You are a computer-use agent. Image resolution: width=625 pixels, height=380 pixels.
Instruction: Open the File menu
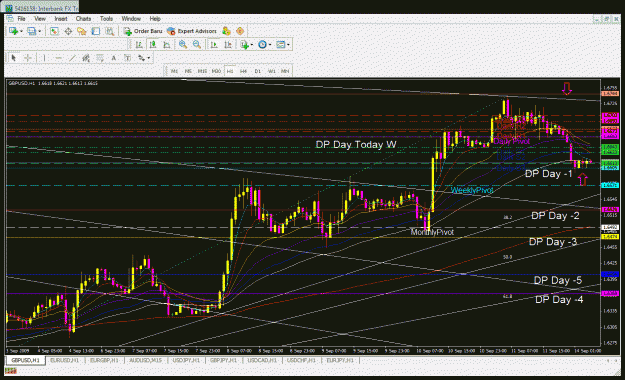point(22,19)
